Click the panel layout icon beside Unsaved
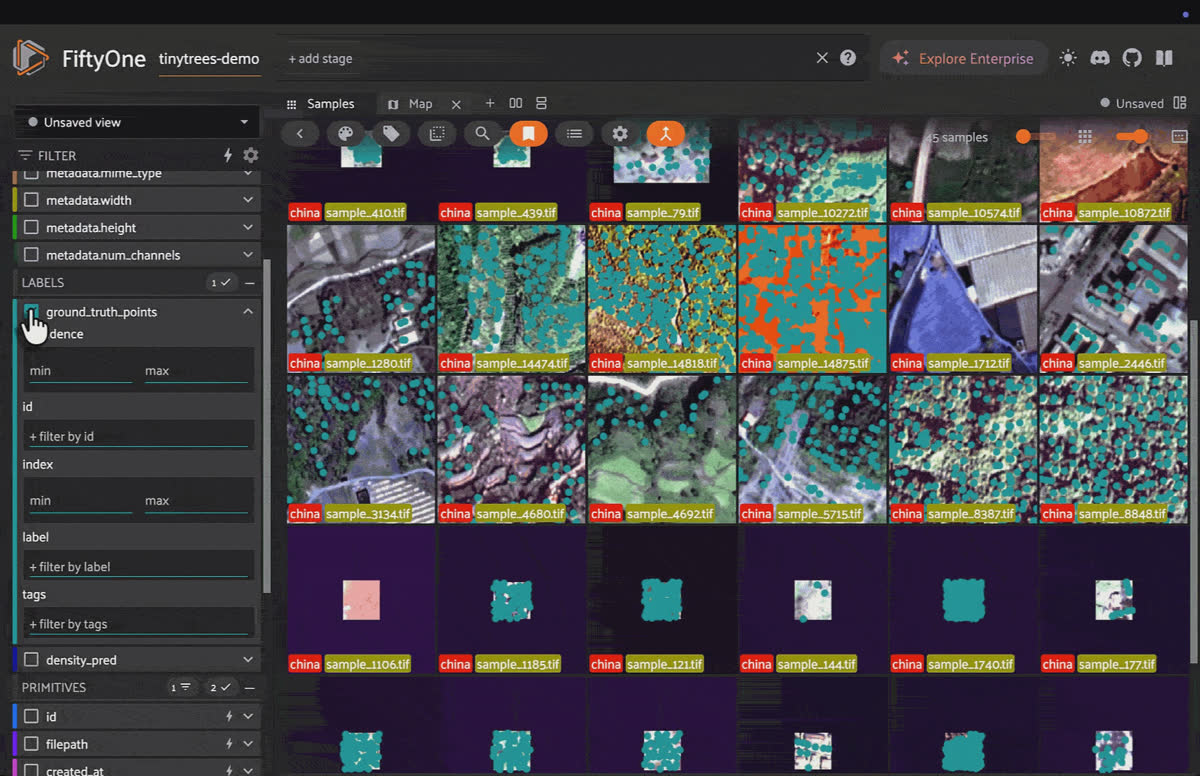Image resolution: width=1200 pixels, height=776 pixels. [x=1180, y=103]
